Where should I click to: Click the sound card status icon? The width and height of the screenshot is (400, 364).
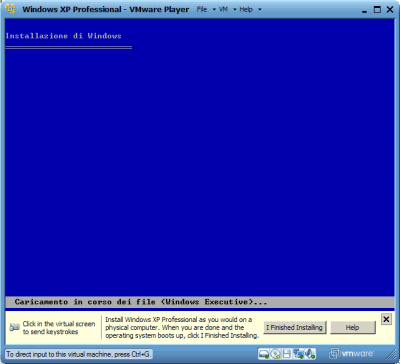click(x=310, y=354)
